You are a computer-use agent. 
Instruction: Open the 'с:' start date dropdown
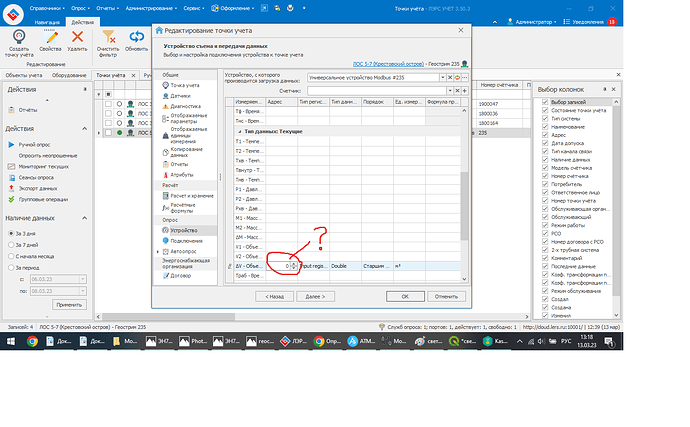[82, 279]
